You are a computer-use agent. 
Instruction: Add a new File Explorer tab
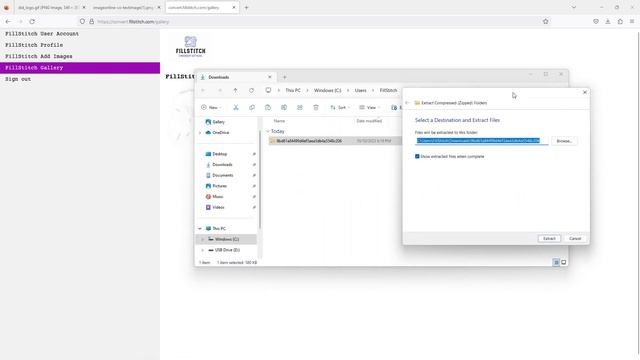[x=284, y=77]
